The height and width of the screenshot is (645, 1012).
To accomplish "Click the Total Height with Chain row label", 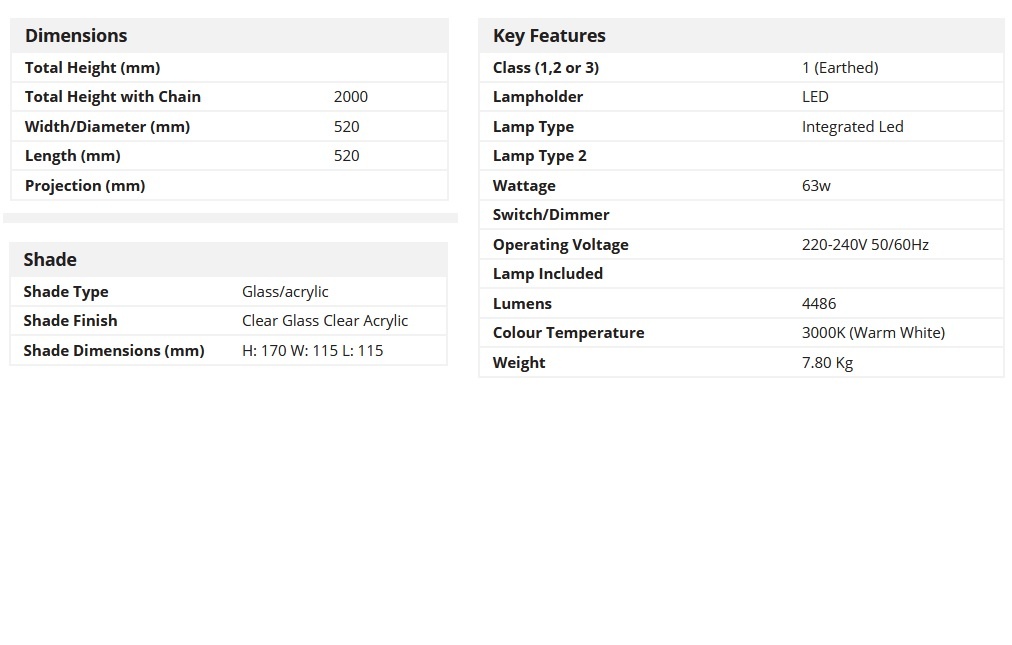I will tap(112, 97).
